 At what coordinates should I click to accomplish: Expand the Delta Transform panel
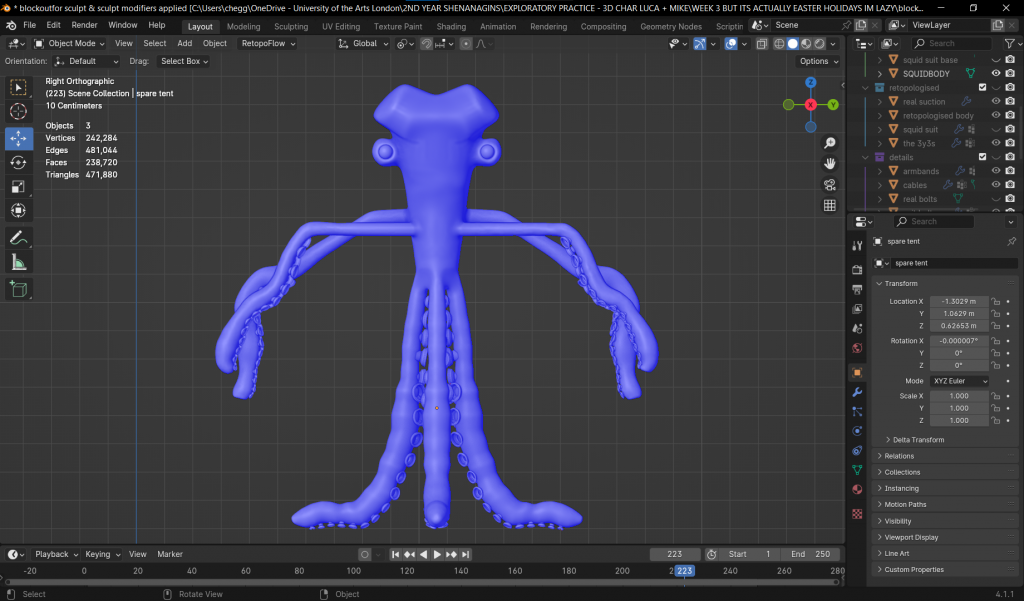point(919,440)
